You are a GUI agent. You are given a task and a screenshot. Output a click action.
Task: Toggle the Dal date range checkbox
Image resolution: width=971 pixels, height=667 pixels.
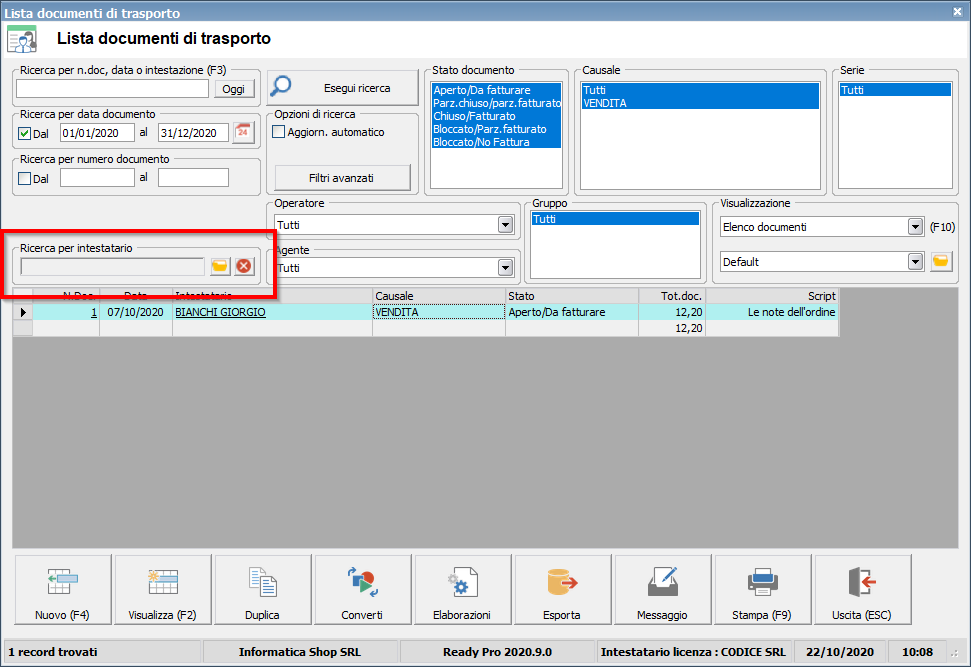pyautogui.click(x=25, y=133)
